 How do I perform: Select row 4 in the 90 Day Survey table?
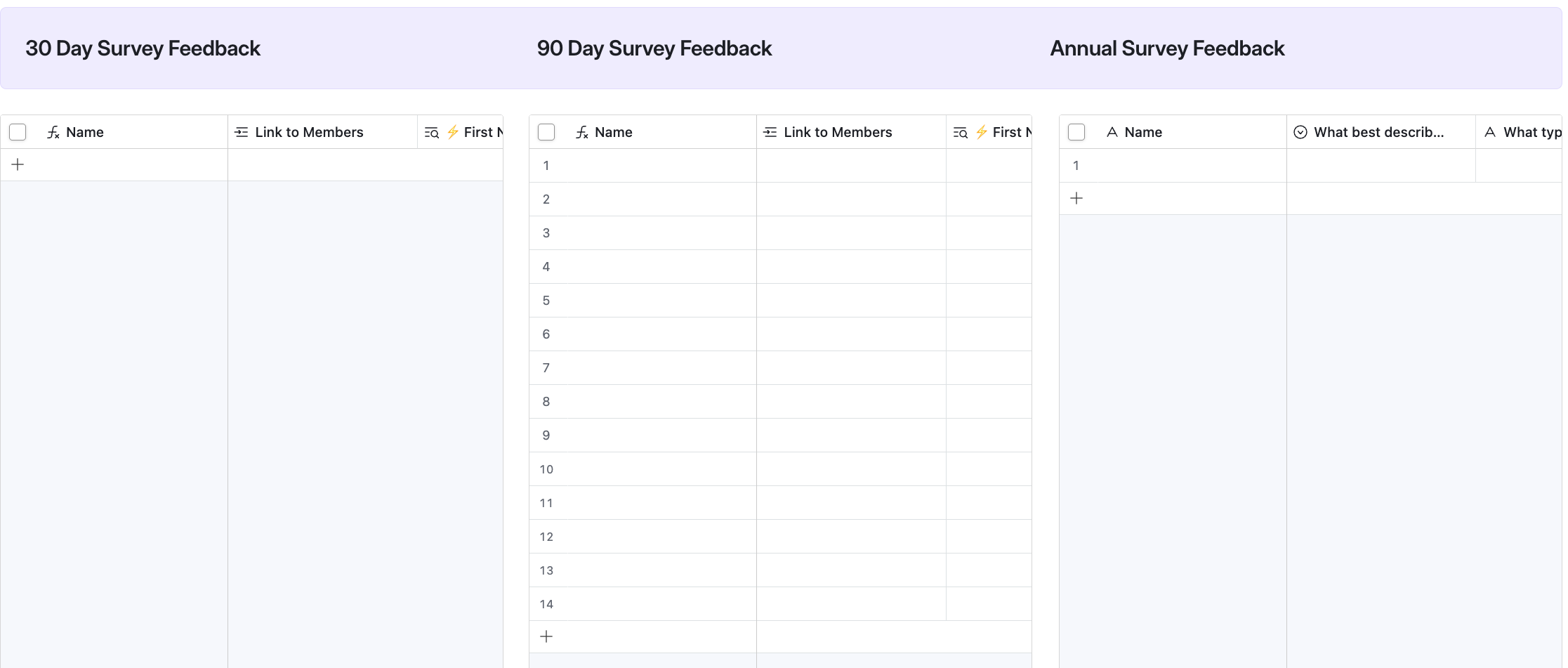coord(546,267)
